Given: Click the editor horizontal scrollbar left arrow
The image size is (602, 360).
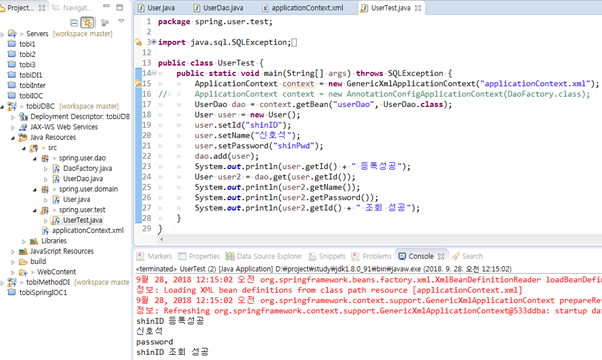Looking at the screenshot, I should click(162, 239).
